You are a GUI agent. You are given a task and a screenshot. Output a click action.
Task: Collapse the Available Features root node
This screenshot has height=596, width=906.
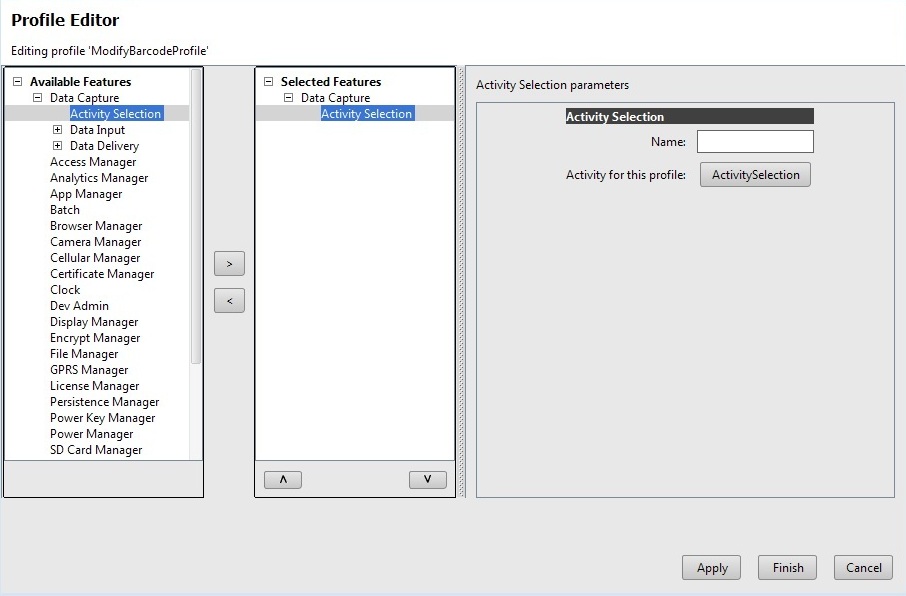[x=17, y=82]
